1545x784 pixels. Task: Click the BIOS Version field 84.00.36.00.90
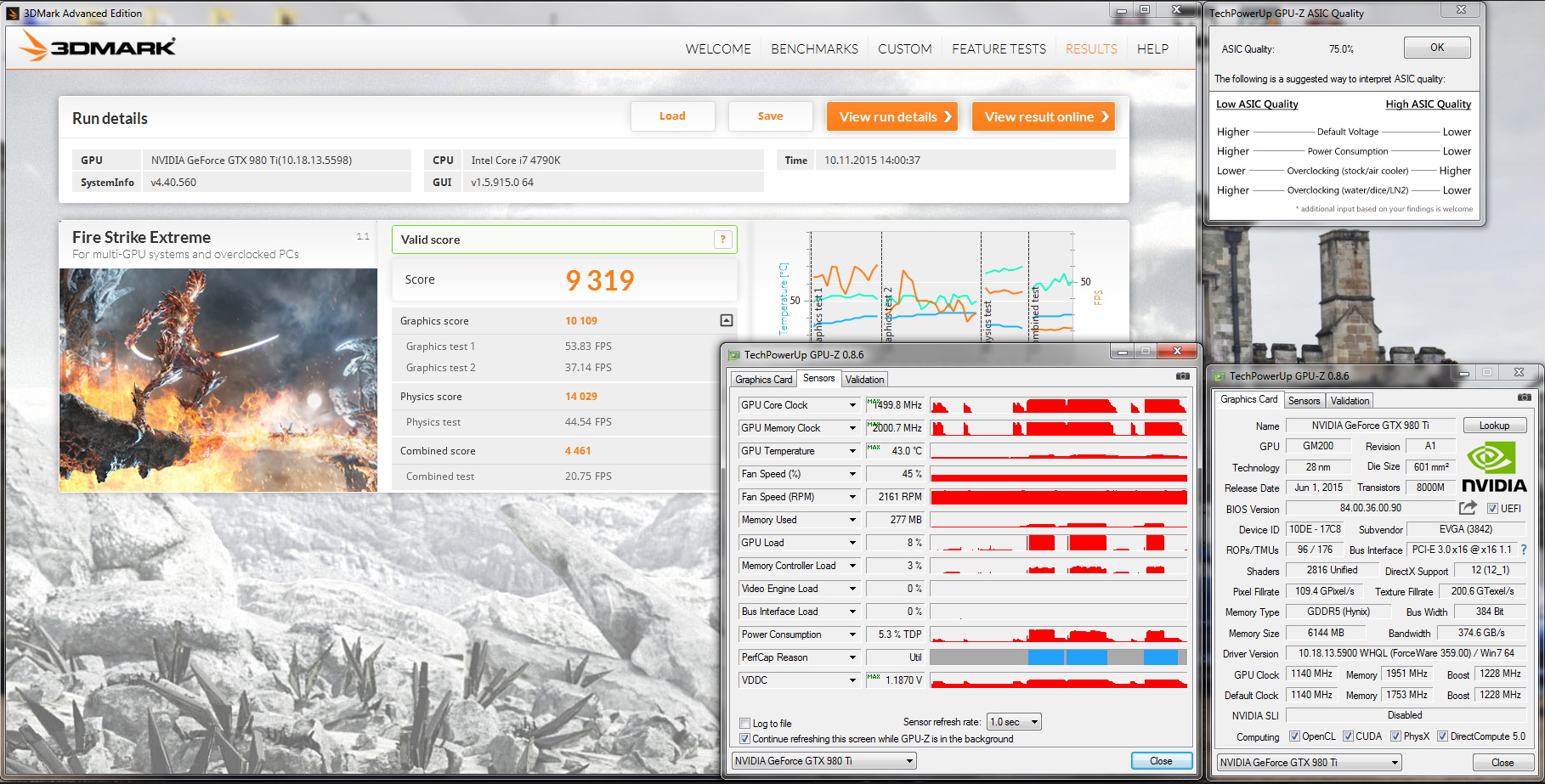coord(1370,508)
